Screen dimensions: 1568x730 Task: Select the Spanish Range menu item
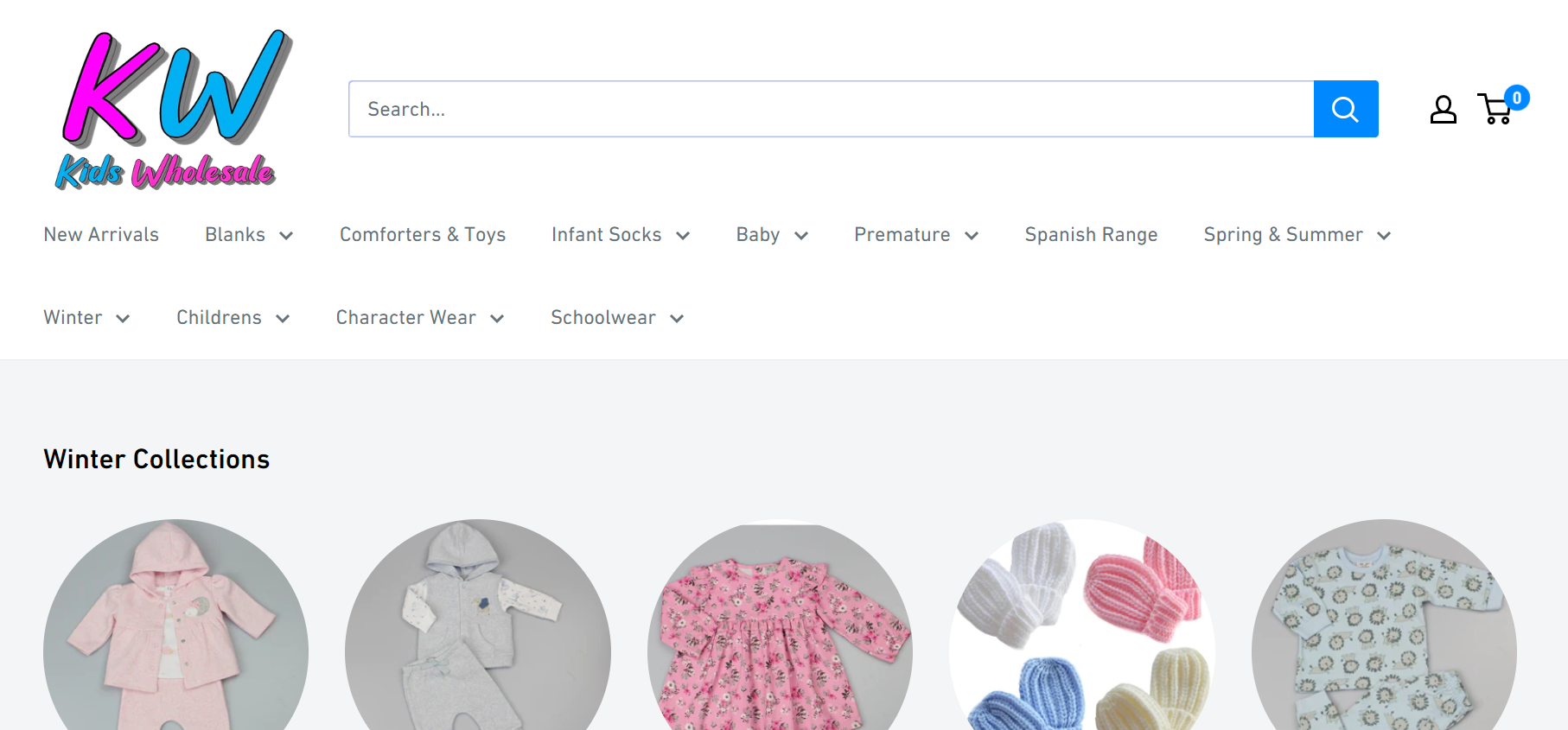pos(1091,235)
